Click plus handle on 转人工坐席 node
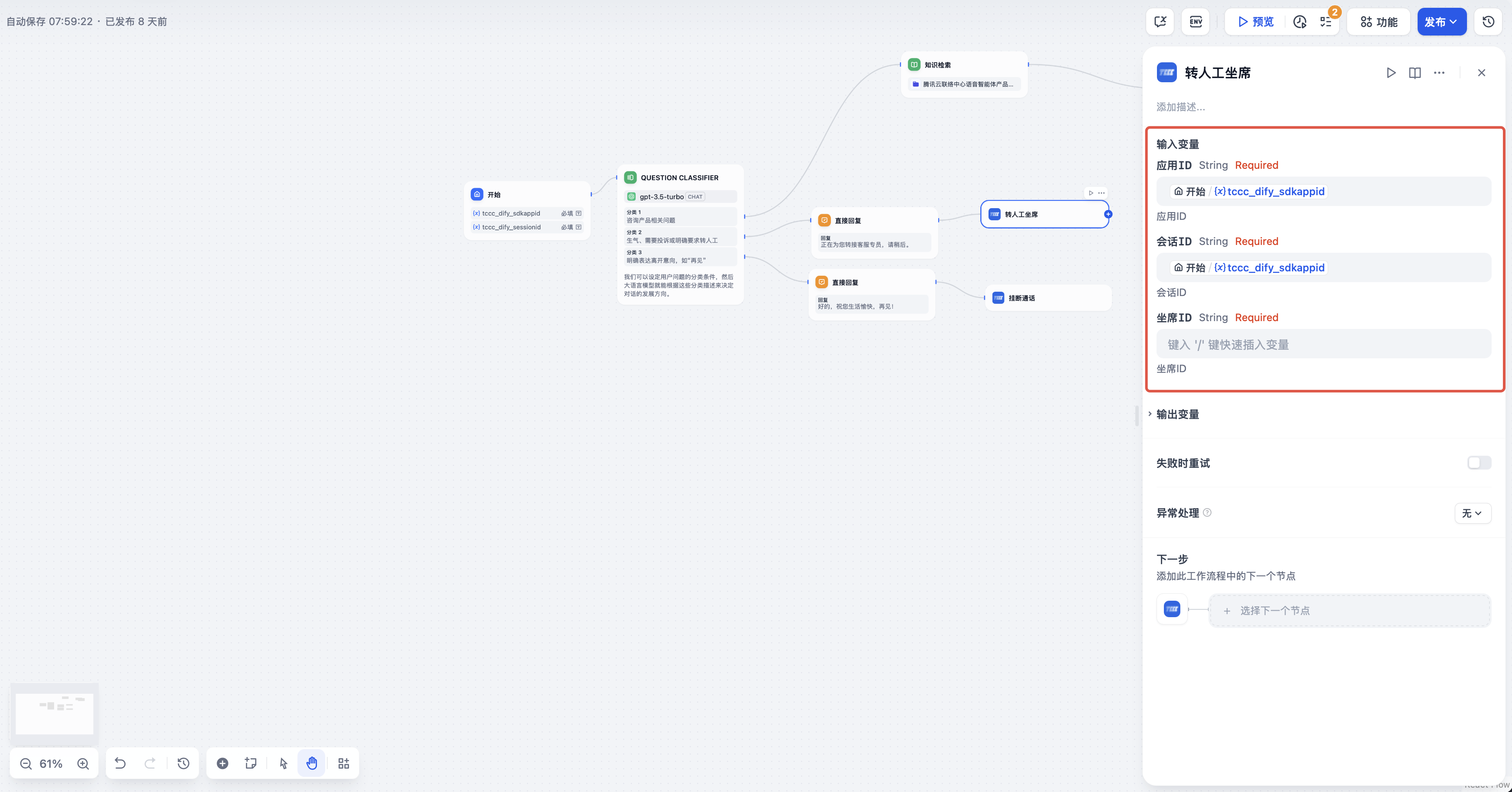The width and height of the screenshot is (1512, 792). click(x=1108, y=214)
